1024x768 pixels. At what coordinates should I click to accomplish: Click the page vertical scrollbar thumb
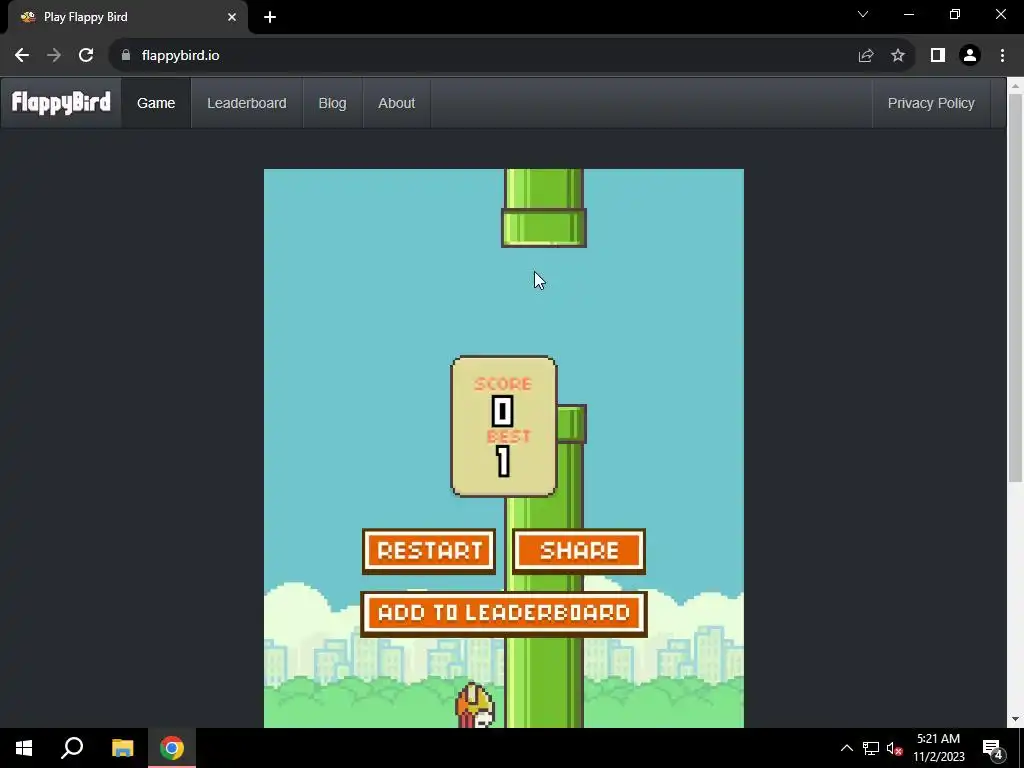coord(1015,287)
